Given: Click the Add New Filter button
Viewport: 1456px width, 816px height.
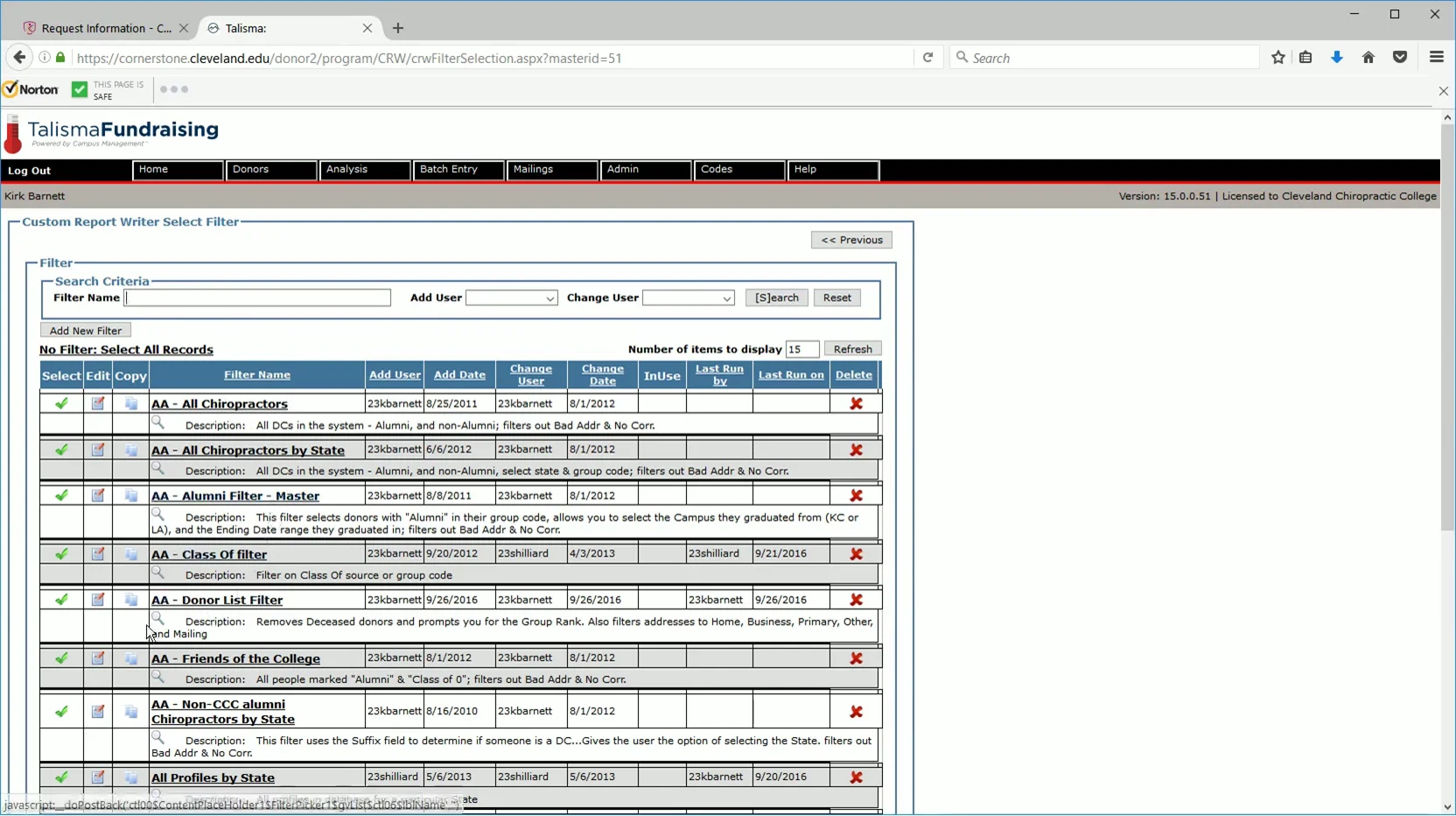Looking at the screenshot, I should point(85,330).
